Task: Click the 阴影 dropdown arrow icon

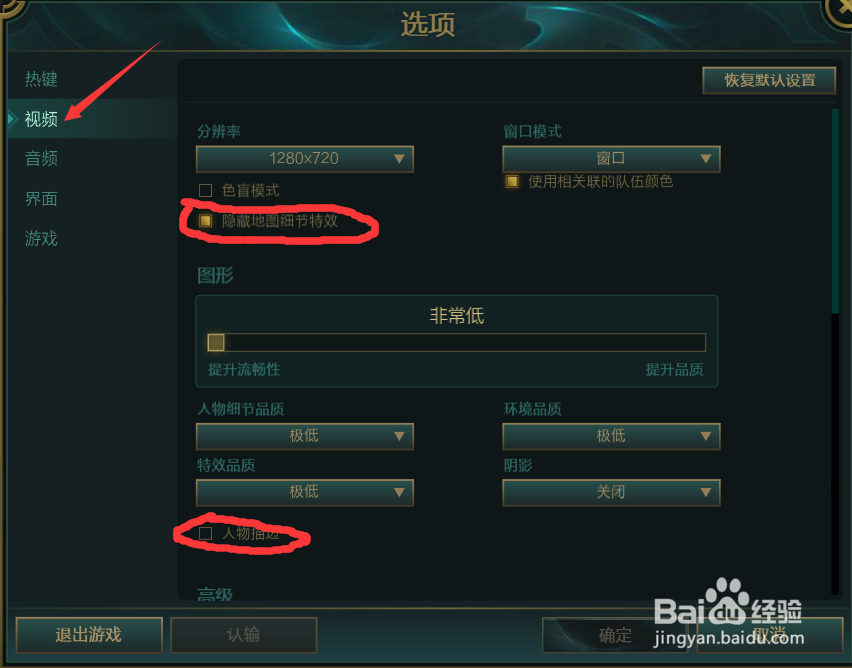Action: (x=706, y=492)
